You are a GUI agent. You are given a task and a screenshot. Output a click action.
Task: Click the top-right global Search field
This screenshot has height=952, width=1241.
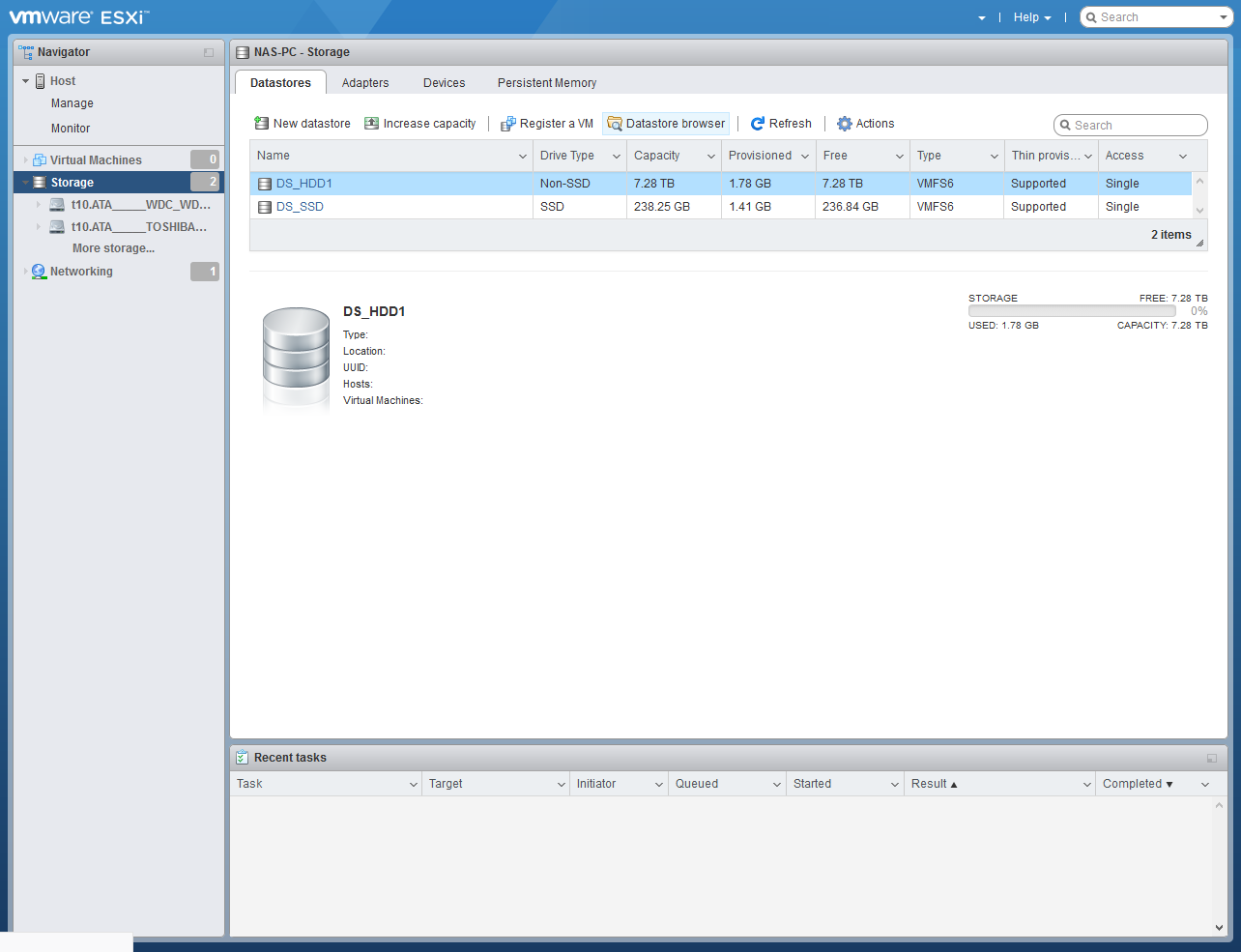1156,17
